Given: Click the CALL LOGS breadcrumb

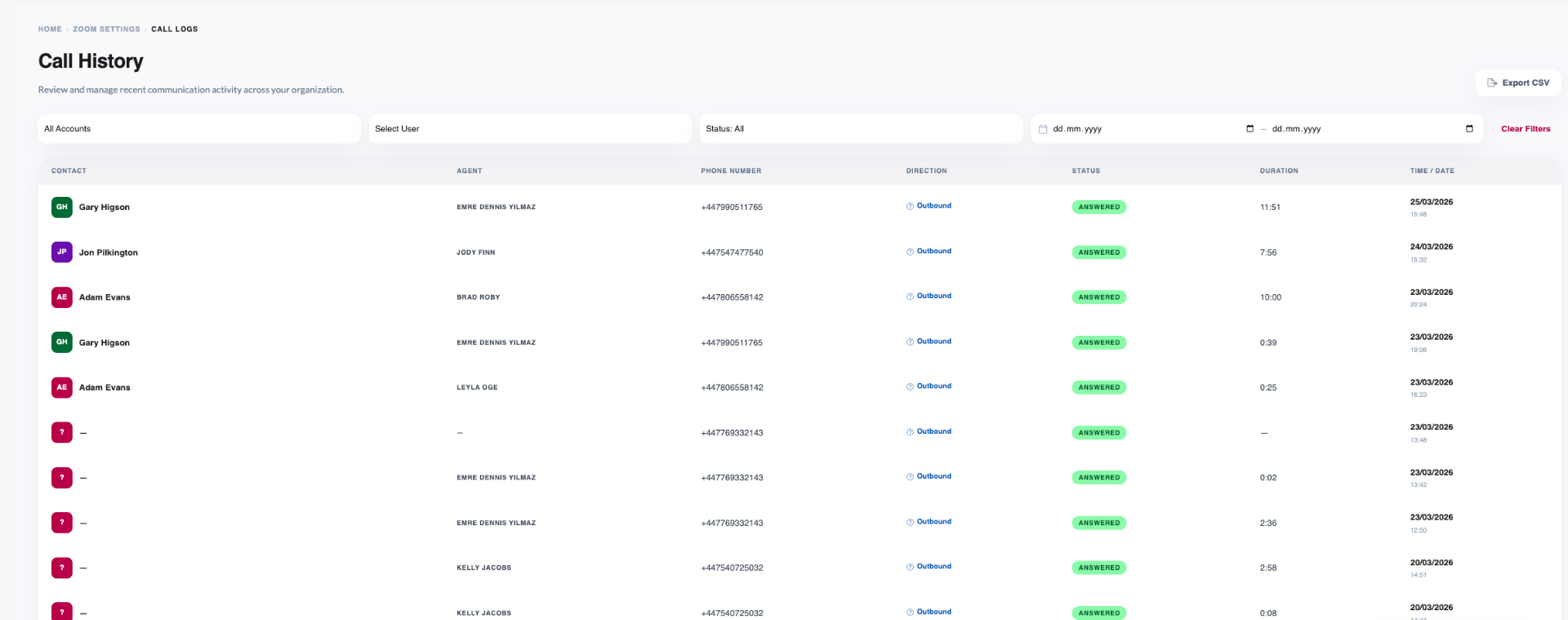Looking at the screenshot, I should 175,29.
